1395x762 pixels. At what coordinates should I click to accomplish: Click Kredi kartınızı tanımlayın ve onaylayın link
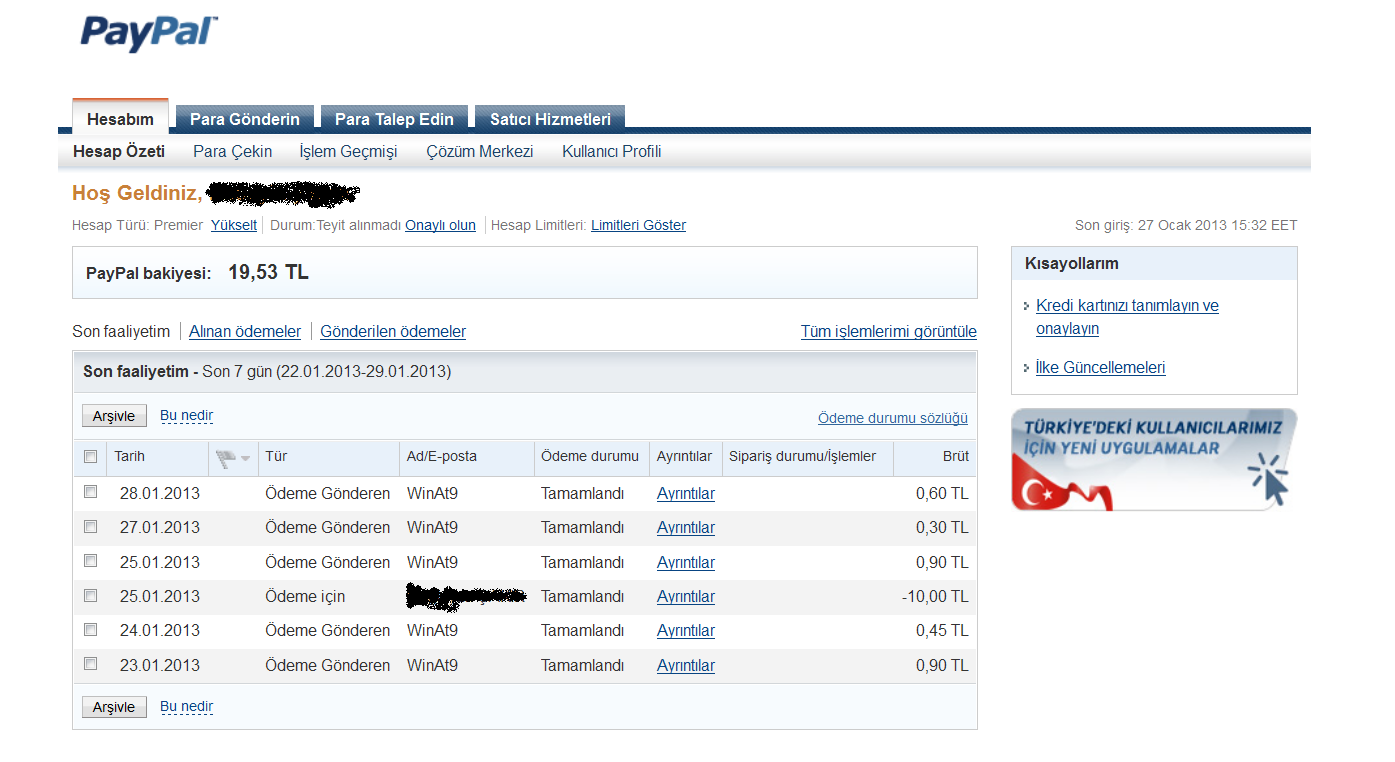[x=1128, y=317]
